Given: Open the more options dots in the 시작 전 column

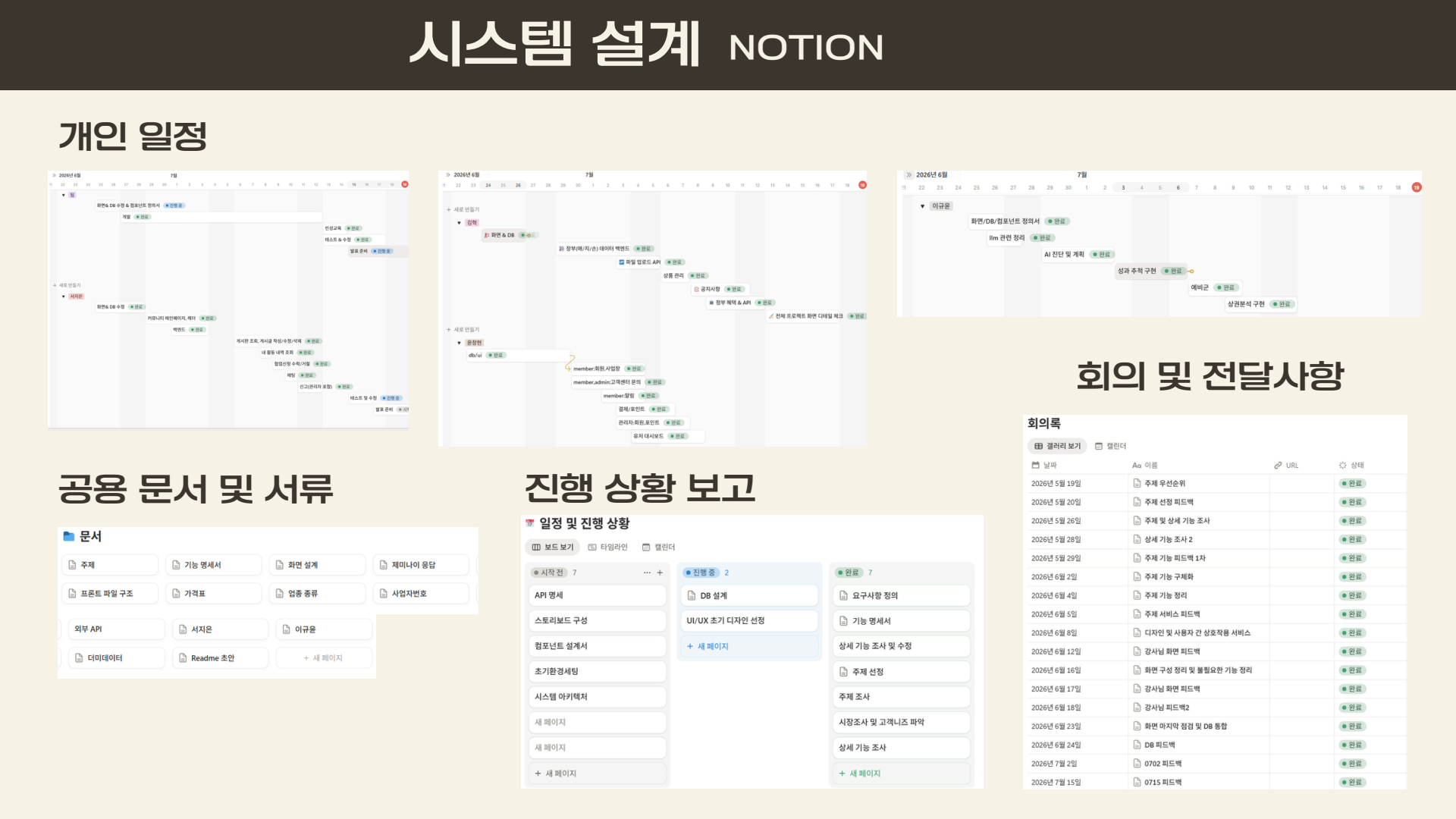Looking at the screenshot, I should (647, 573).
